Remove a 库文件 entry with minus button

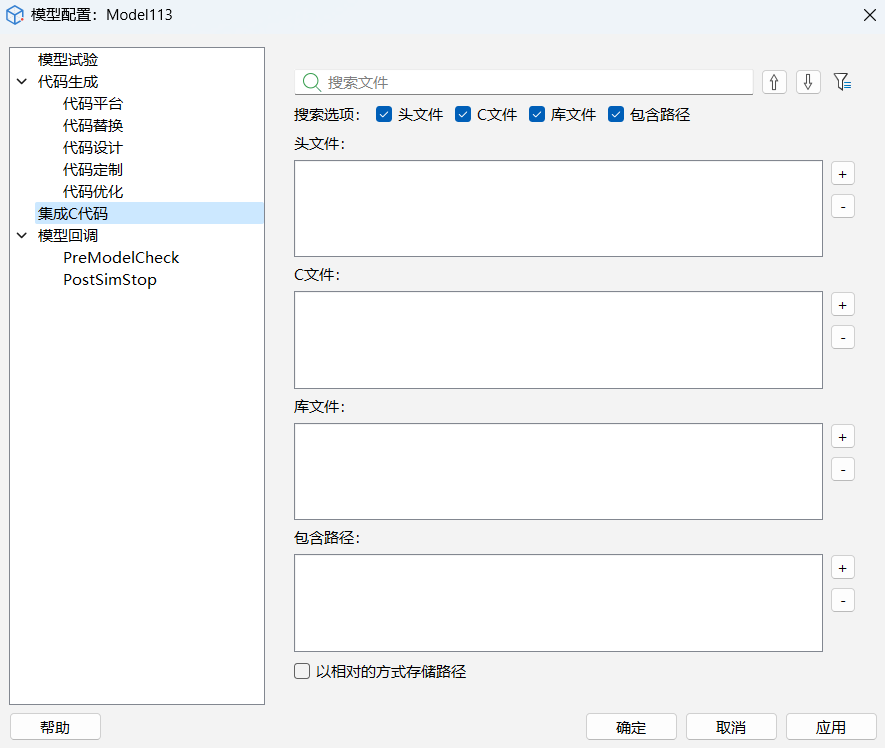pyautogui.click(x=843, y=469)
